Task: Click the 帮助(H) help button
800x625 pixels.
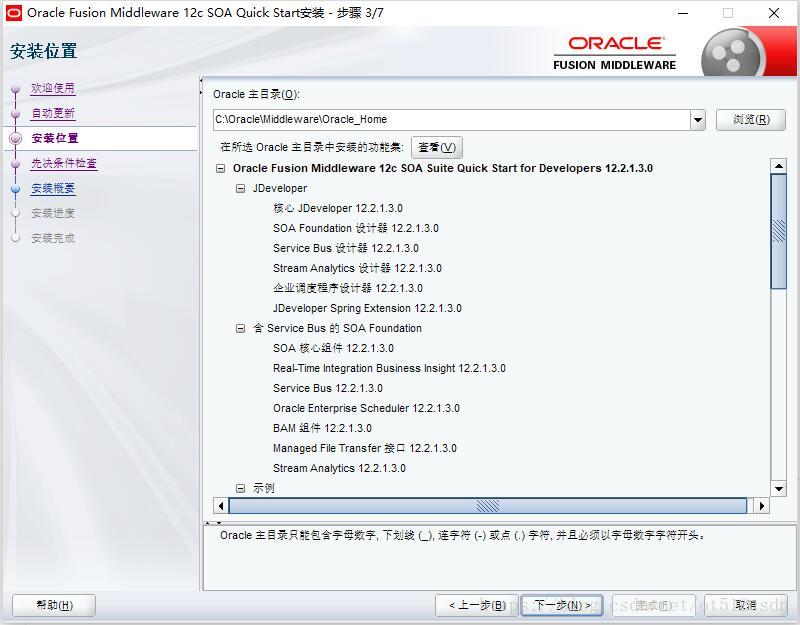Action: [x=54, y=606]
